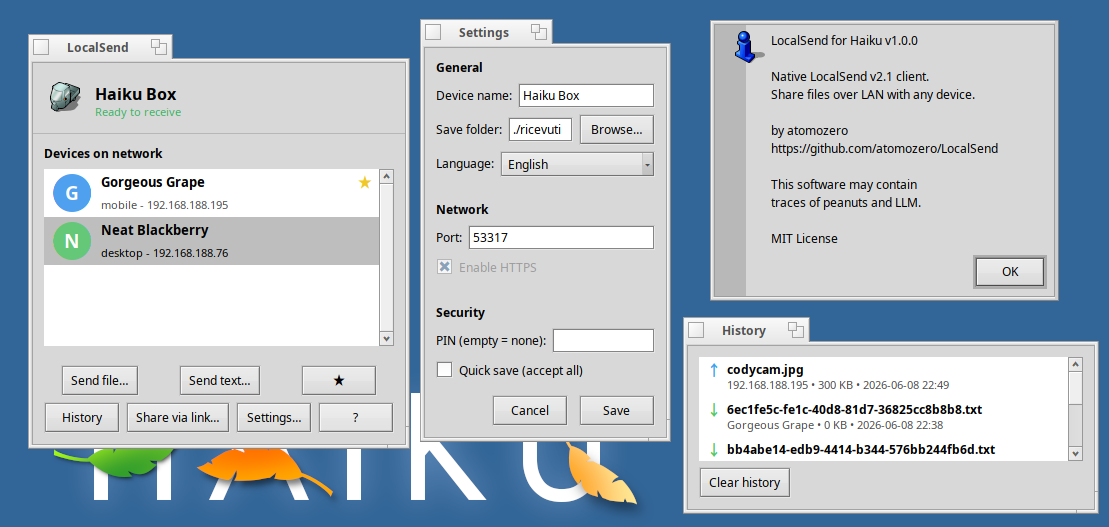The width and height of the screenshot is (1109, 527).
Task: Close the Settings window via its title box
Action: pos(433,32)
